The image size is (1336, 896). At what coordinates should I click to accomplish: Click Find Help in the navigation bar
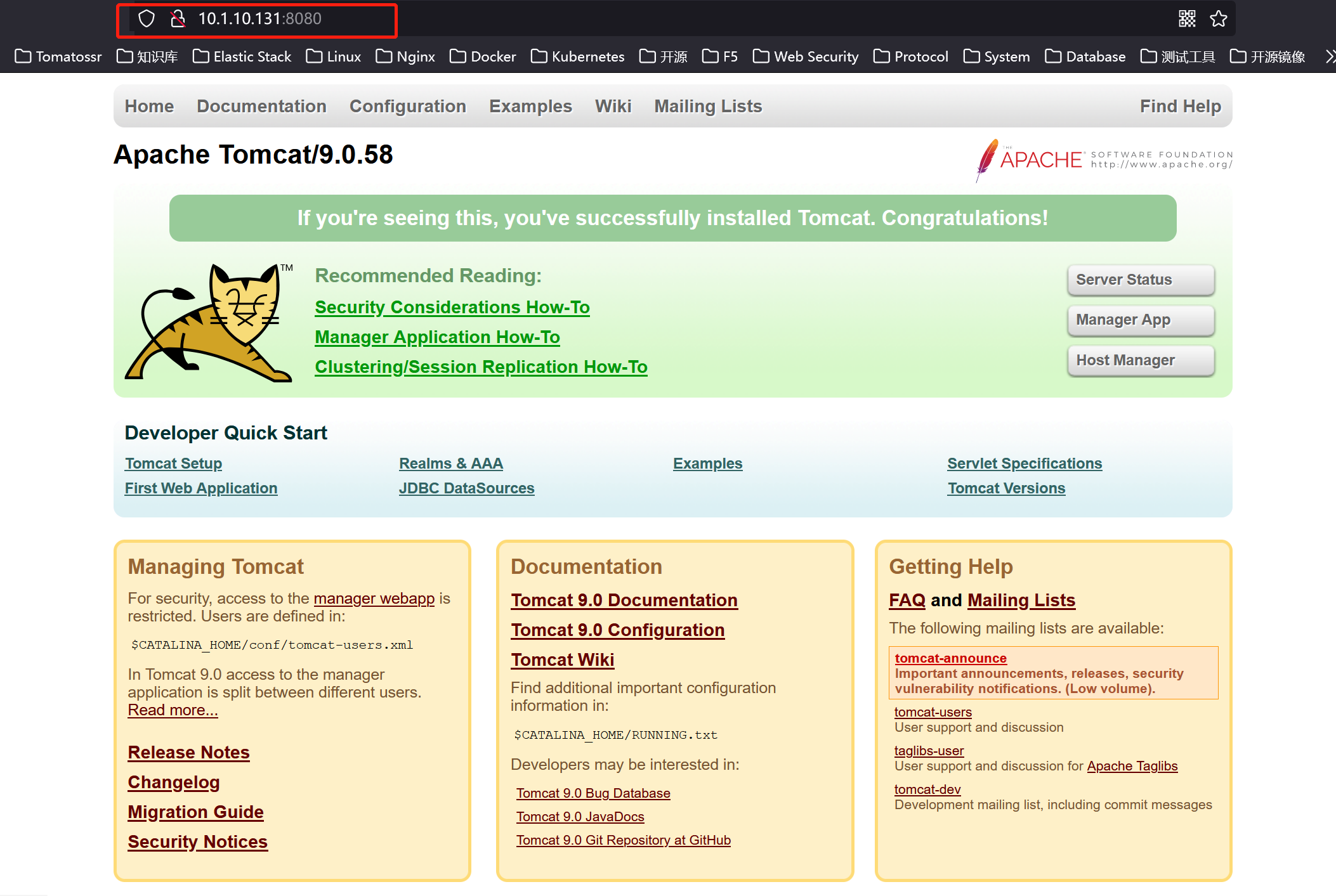(x=1180, y=106)
